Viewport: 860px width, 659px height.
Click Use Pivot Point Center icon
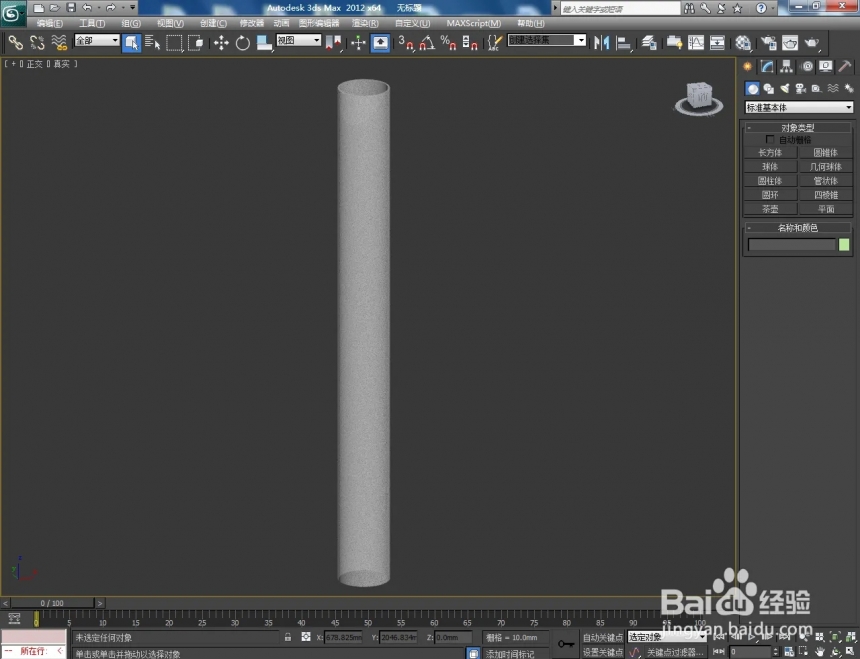333,43
